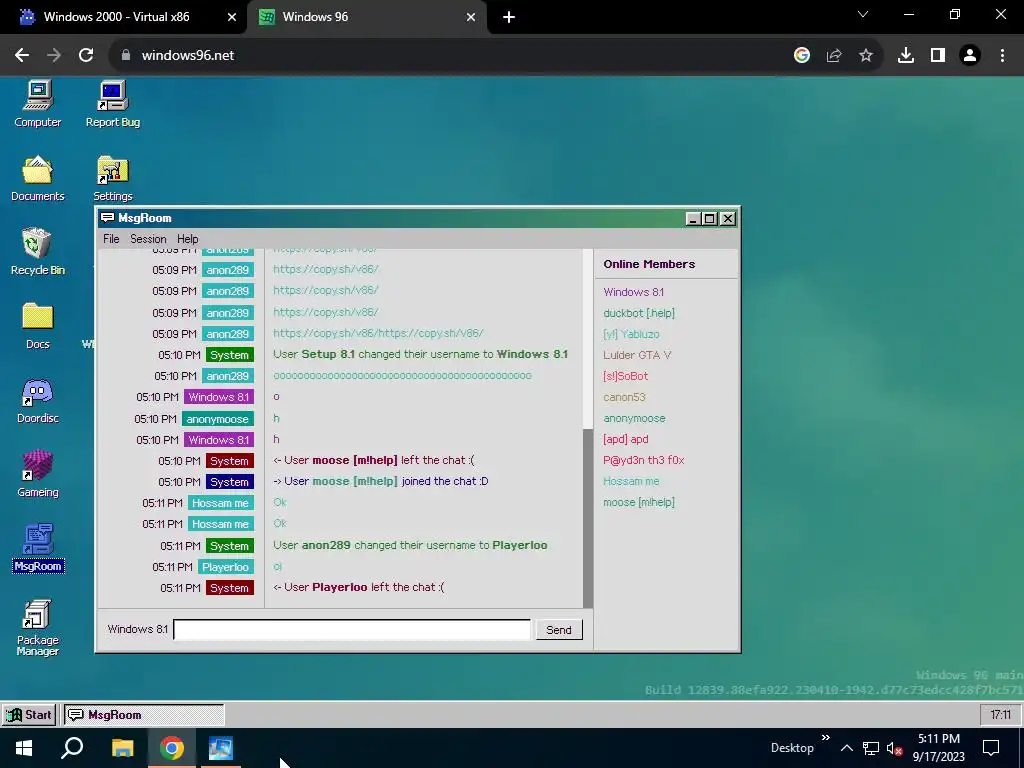Focus the chat message input field
Viewport: 1024px width, 768px height.
tap(353, 630)
